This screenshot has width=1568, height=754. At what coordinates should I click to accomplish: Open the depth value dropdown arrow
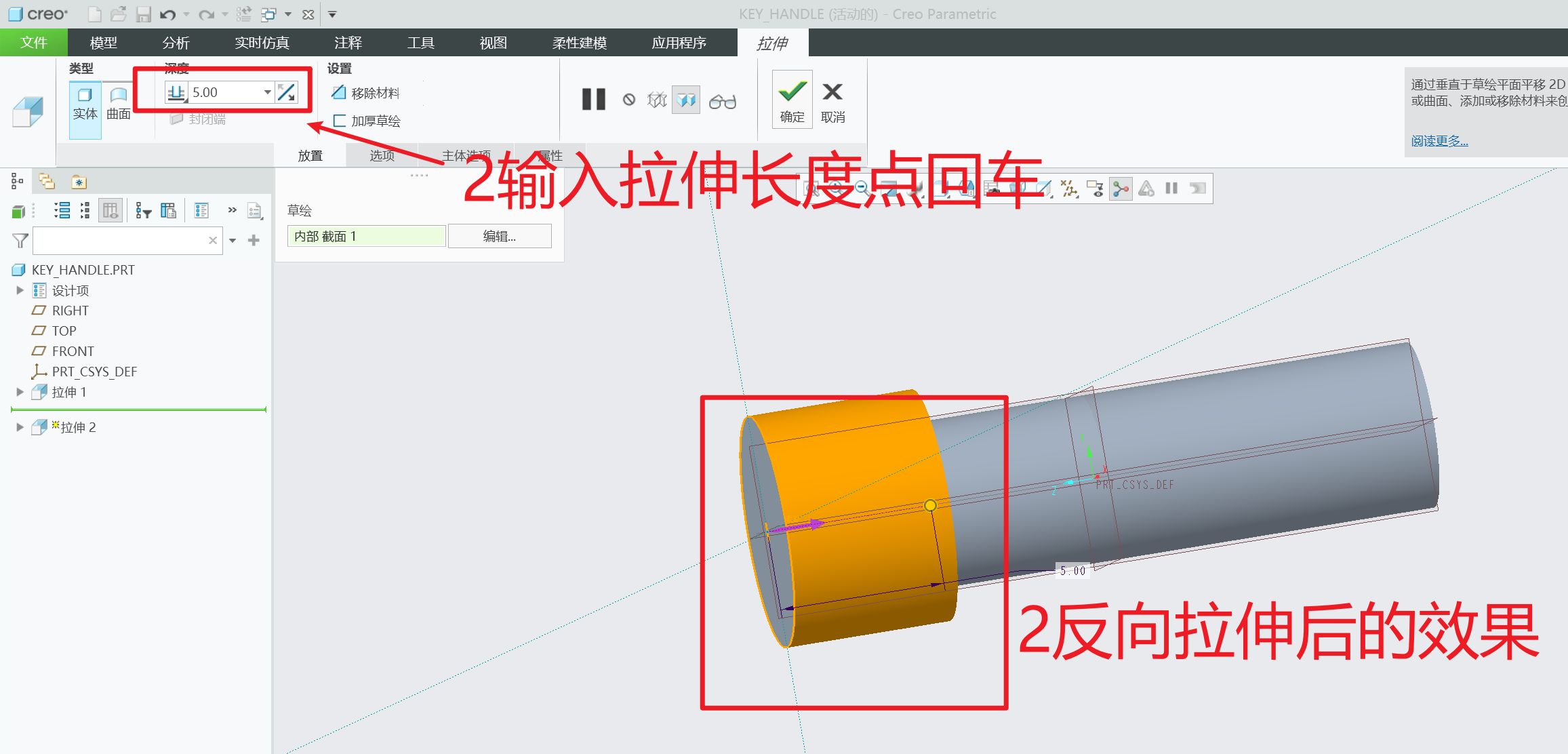coord(266,92)
